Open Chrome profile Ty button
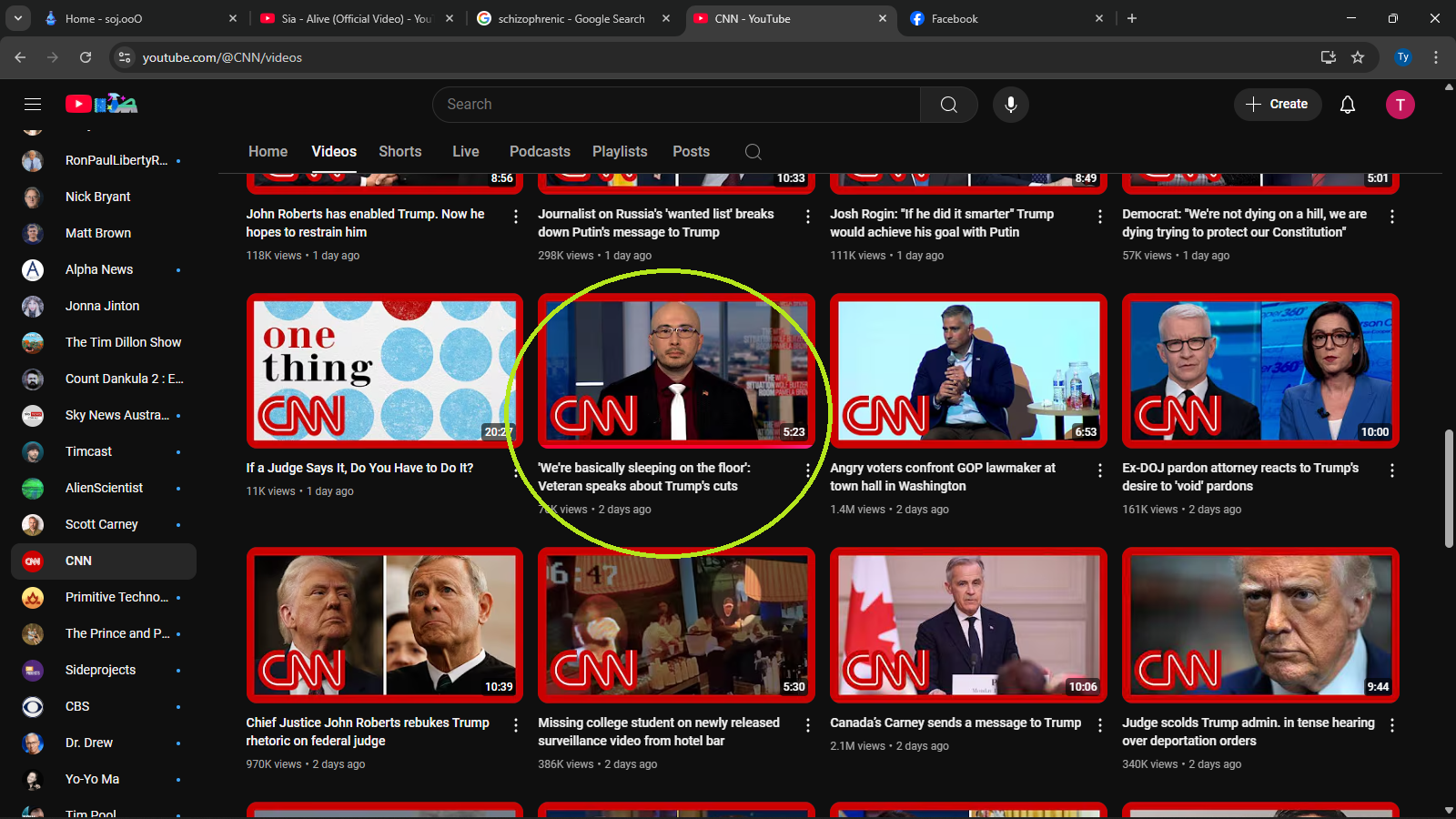The image size is (1456, 819). click(x=1403, y=57)
